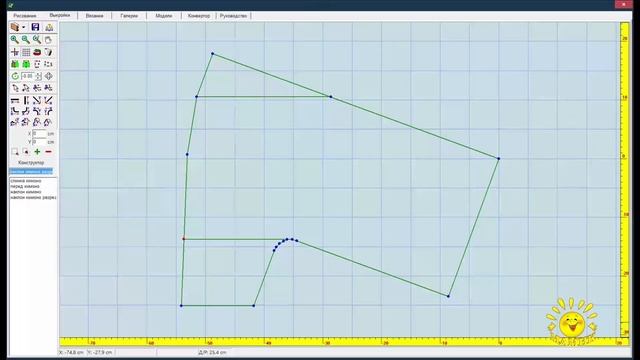Activate the hand pan tool
The width and height of the screenshot is (640, 360).
click(x=48, y=40)
